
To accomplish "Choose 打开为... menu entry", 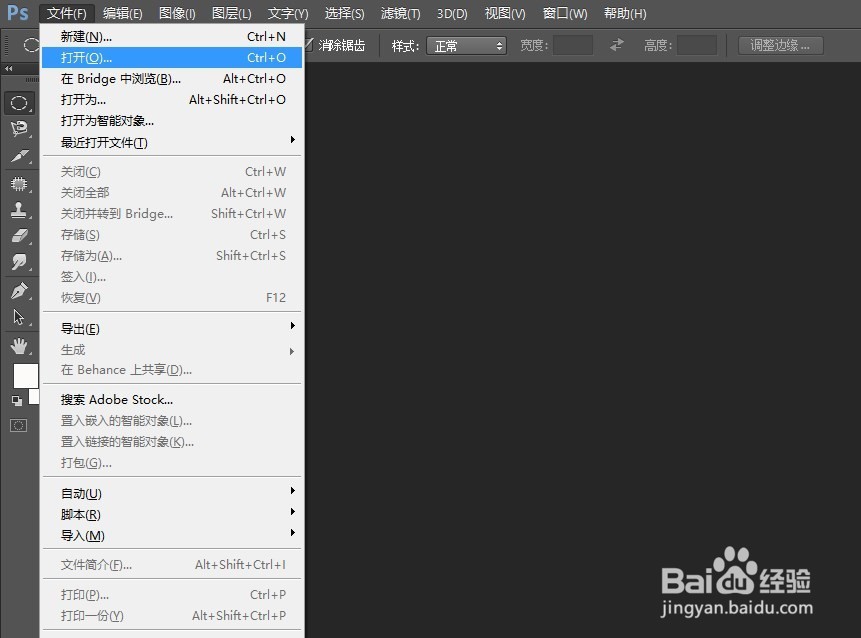I will pyautogui.click(x=172, y=99).
